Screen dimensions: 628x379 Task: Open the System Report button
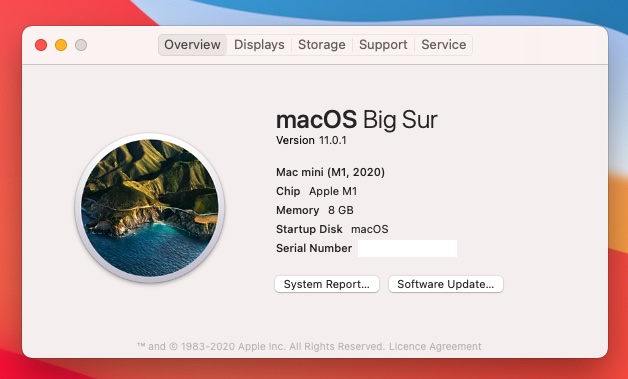327,284
